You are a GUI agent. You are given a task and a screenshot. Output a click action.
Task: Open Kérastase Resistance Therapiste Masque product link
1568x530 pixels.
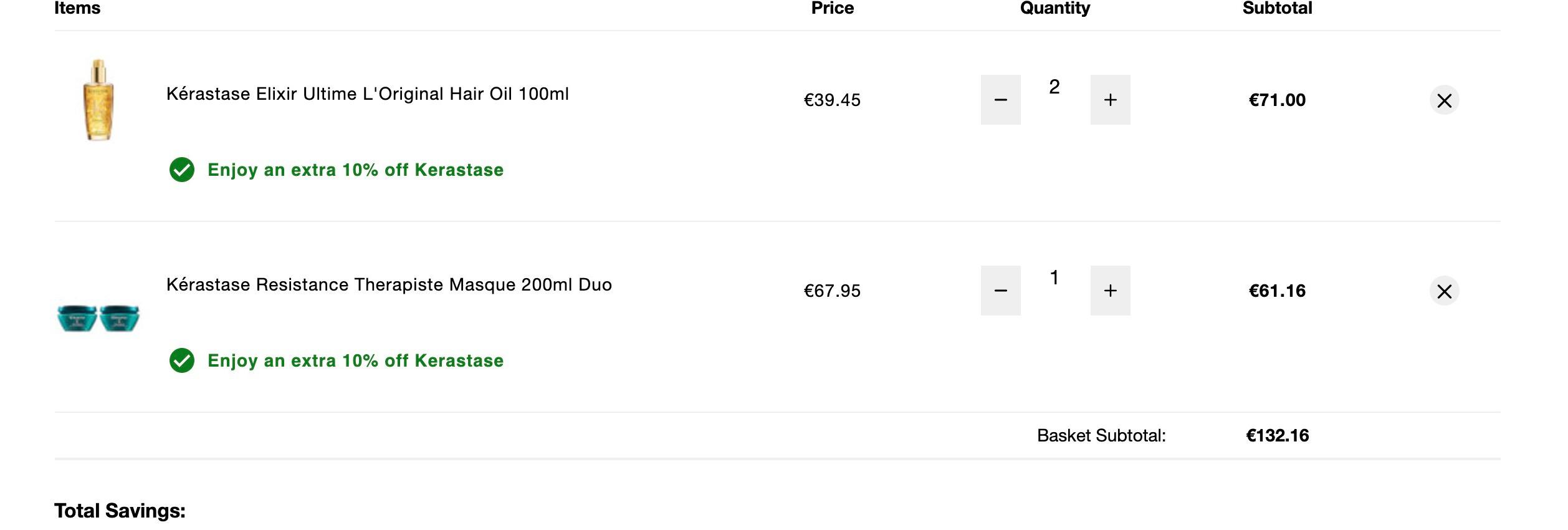[389, 284]
